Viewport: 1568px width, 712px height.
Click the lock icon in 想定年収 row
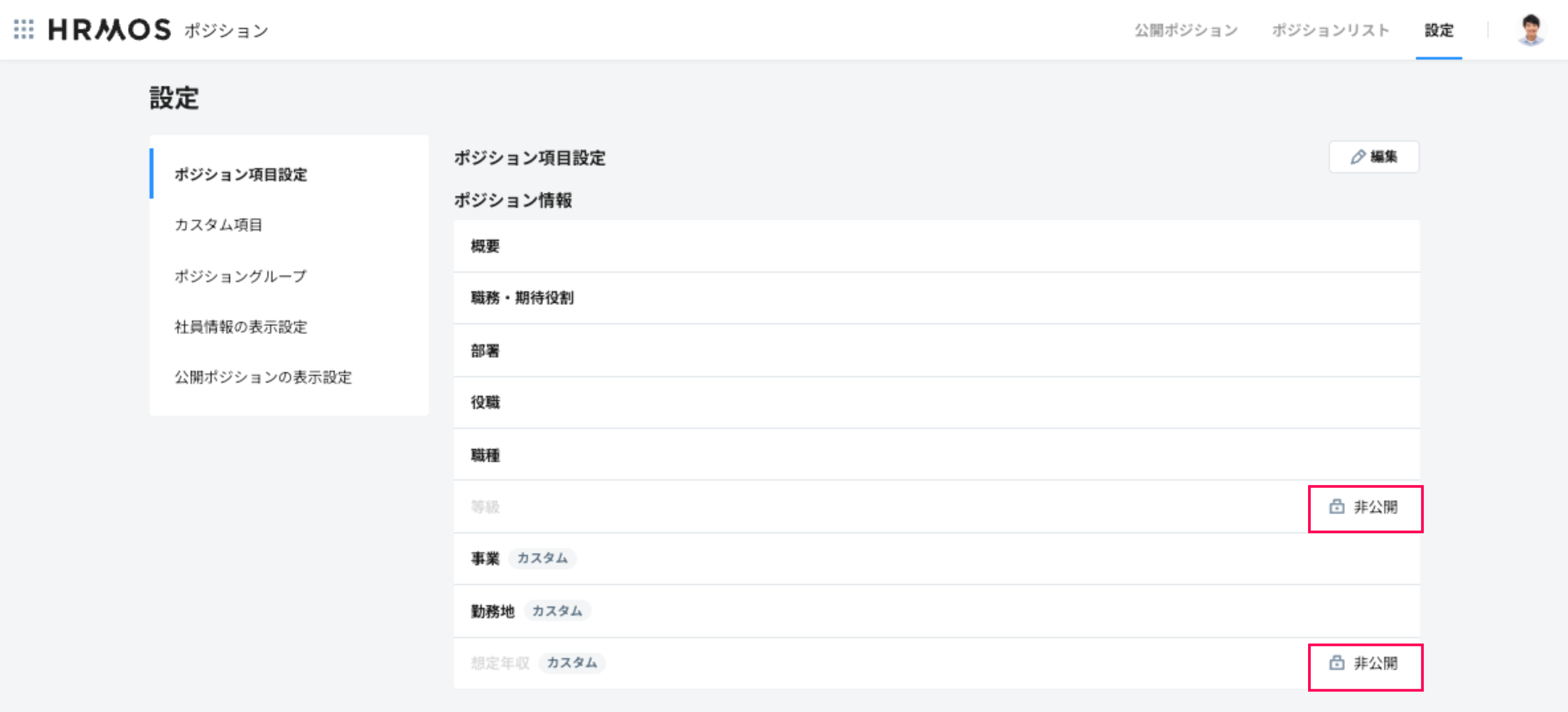pyautogui.click(x=1337, y=663)
